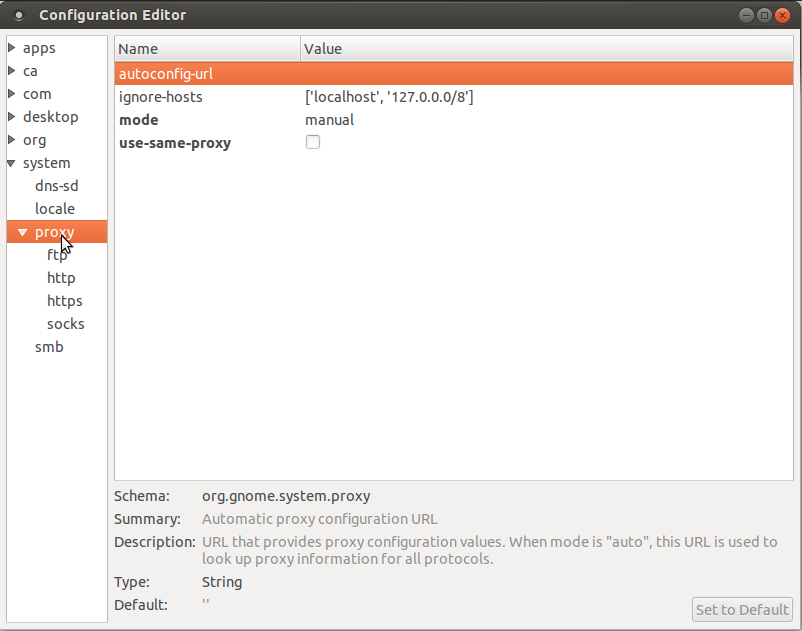802x631 pixels.
Task: Open the socks proxy node
Action: click(x=66, y=324)
